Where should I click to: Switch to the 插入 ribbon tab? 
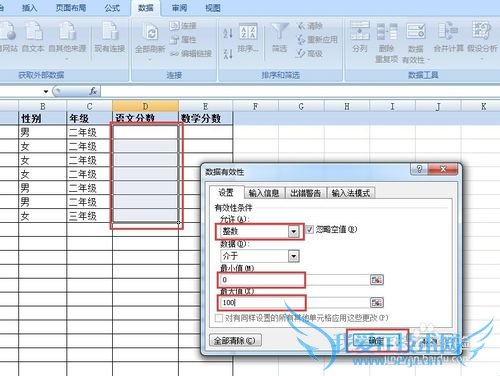(x=29, y=8)
